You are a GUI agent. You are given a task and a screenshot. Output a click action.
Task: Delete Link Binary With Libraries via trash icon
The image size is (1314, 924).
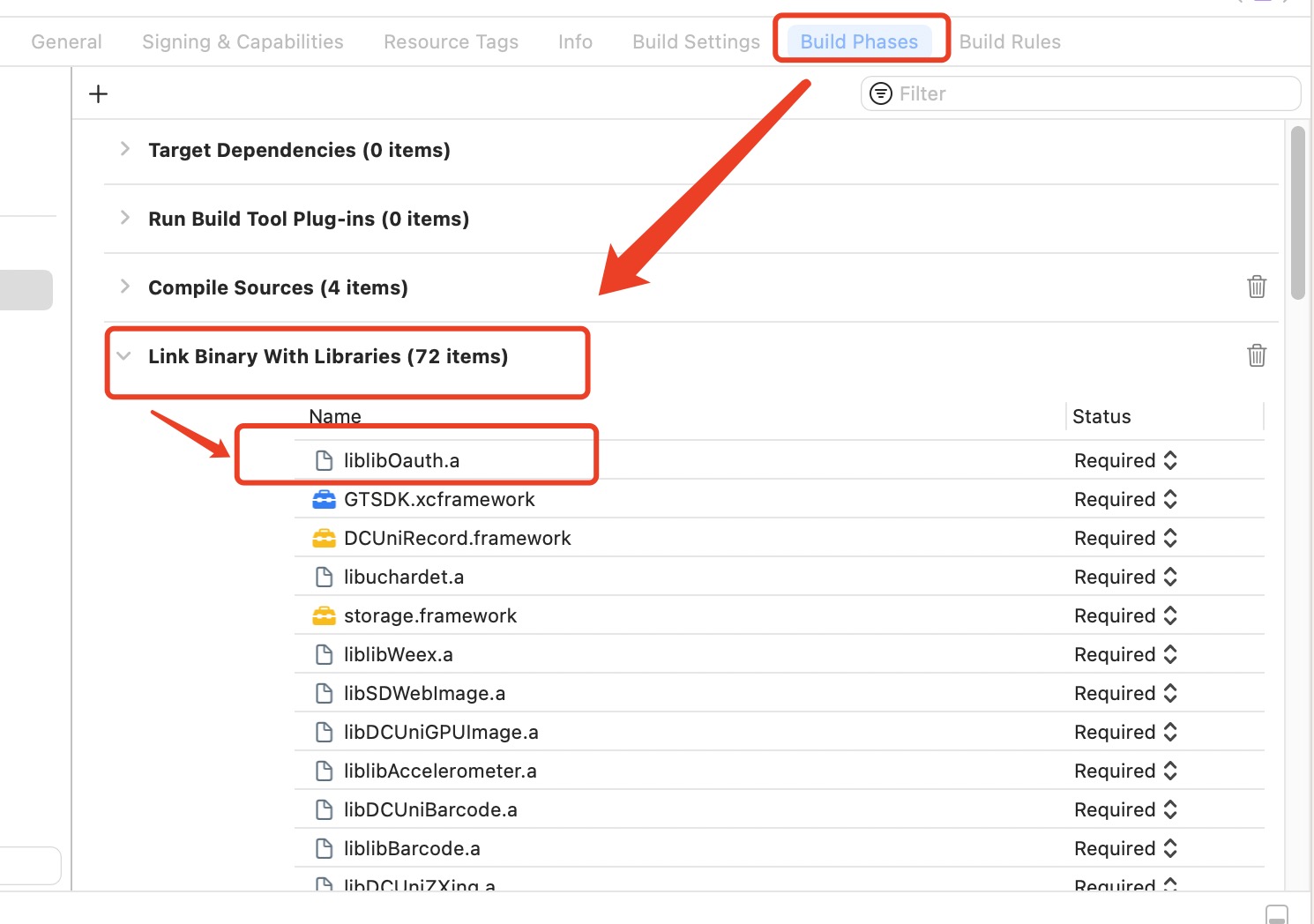coord(1257,355)
